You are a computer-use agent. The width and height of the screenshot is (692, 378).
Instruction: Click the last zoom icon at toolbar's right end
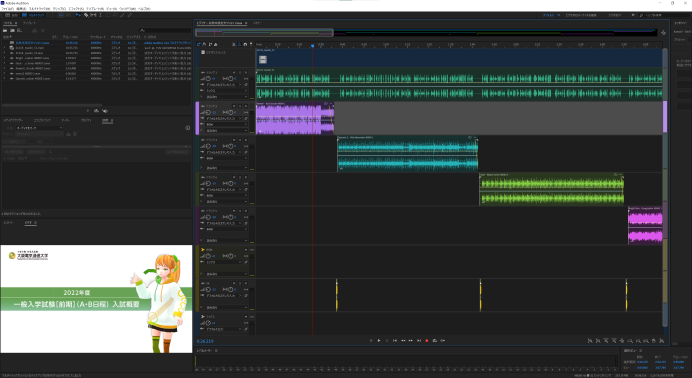pyautogui.click(x=662, y=341)
